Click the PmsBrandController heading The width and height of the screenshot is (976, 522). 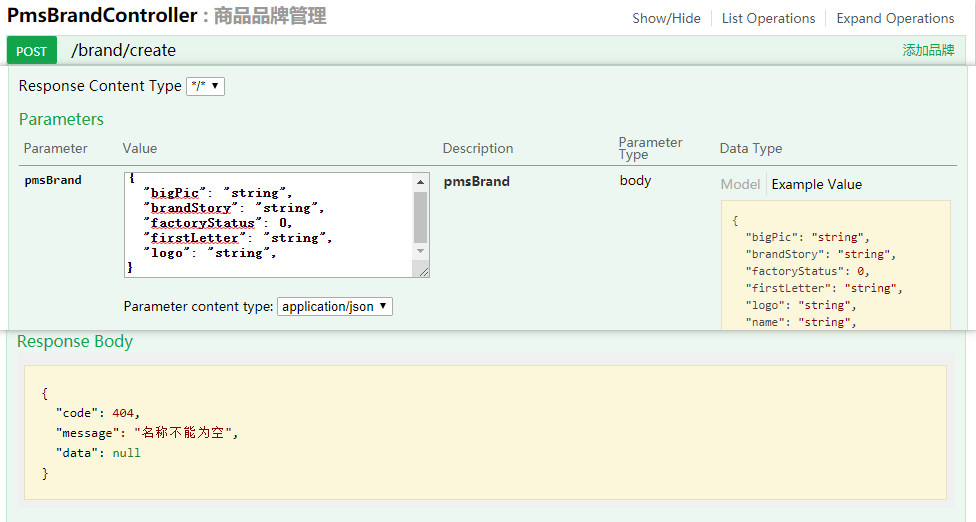pyautogui.click(x=102, y=16)
